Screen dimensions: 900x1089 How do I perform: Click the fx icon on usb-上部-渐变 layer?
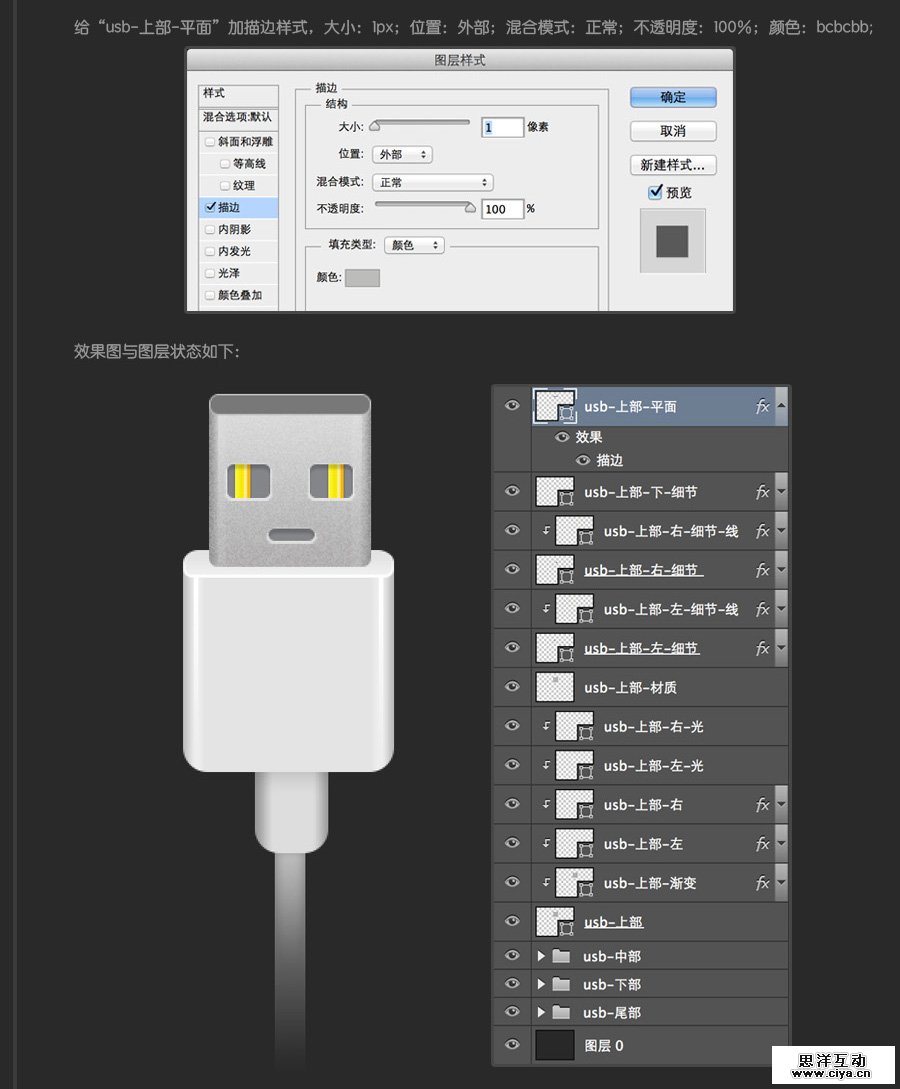762,882
